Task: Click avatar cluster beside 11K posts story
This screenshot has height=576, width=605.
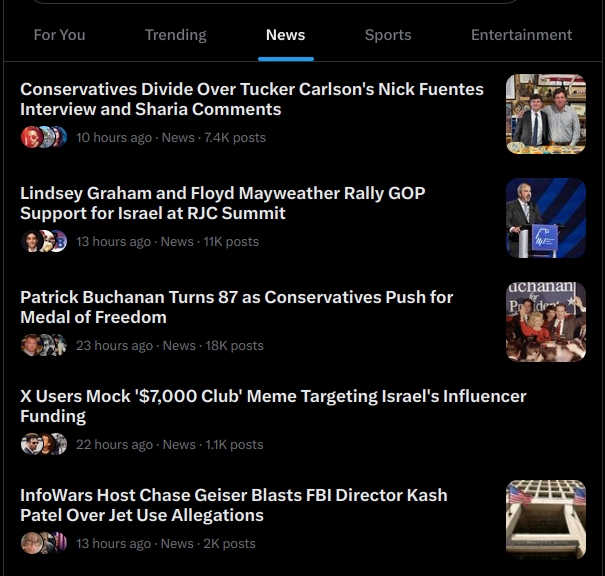Action: (x=44, y=241)
